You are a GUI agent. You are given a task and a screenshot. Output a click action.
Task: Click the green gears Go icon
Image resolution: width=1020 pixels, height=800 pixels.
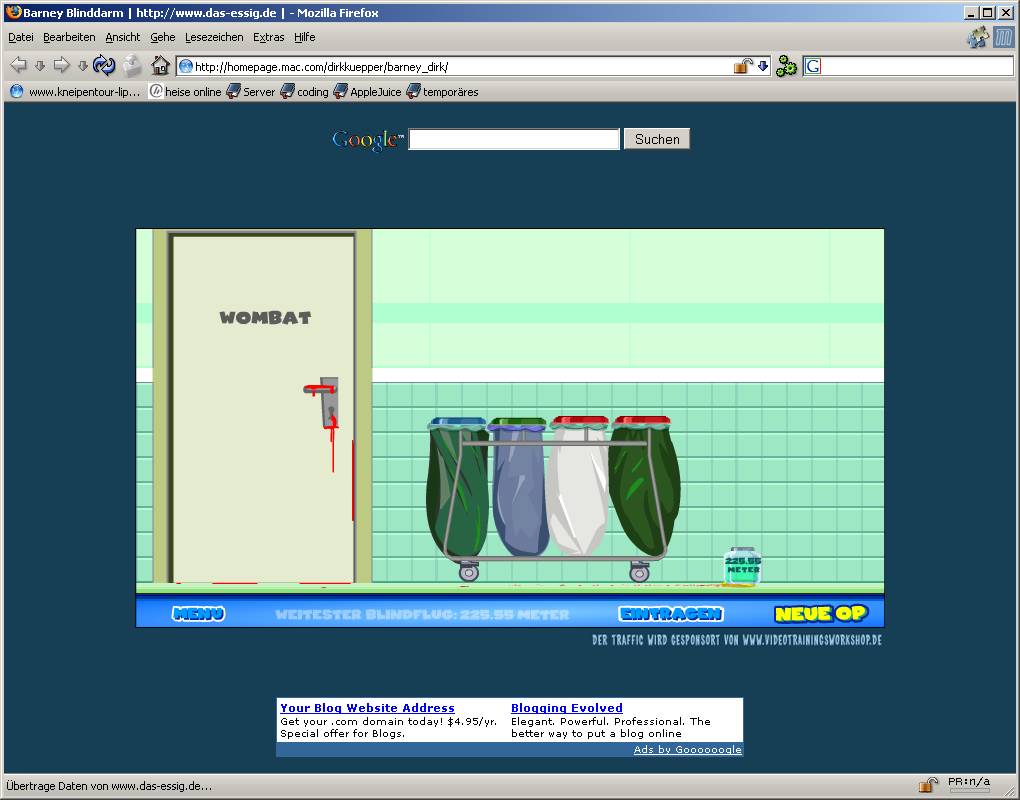(x=787, y=67)
